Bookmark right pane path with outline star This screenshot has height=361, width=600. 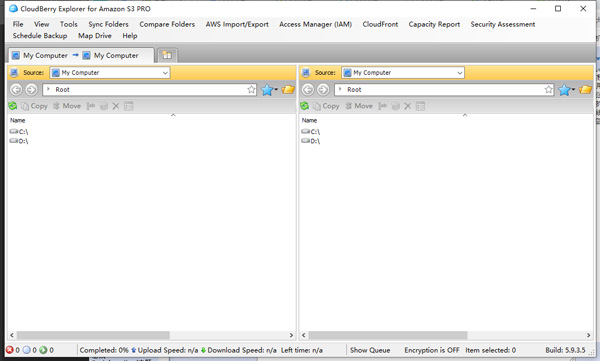point(549,90)
